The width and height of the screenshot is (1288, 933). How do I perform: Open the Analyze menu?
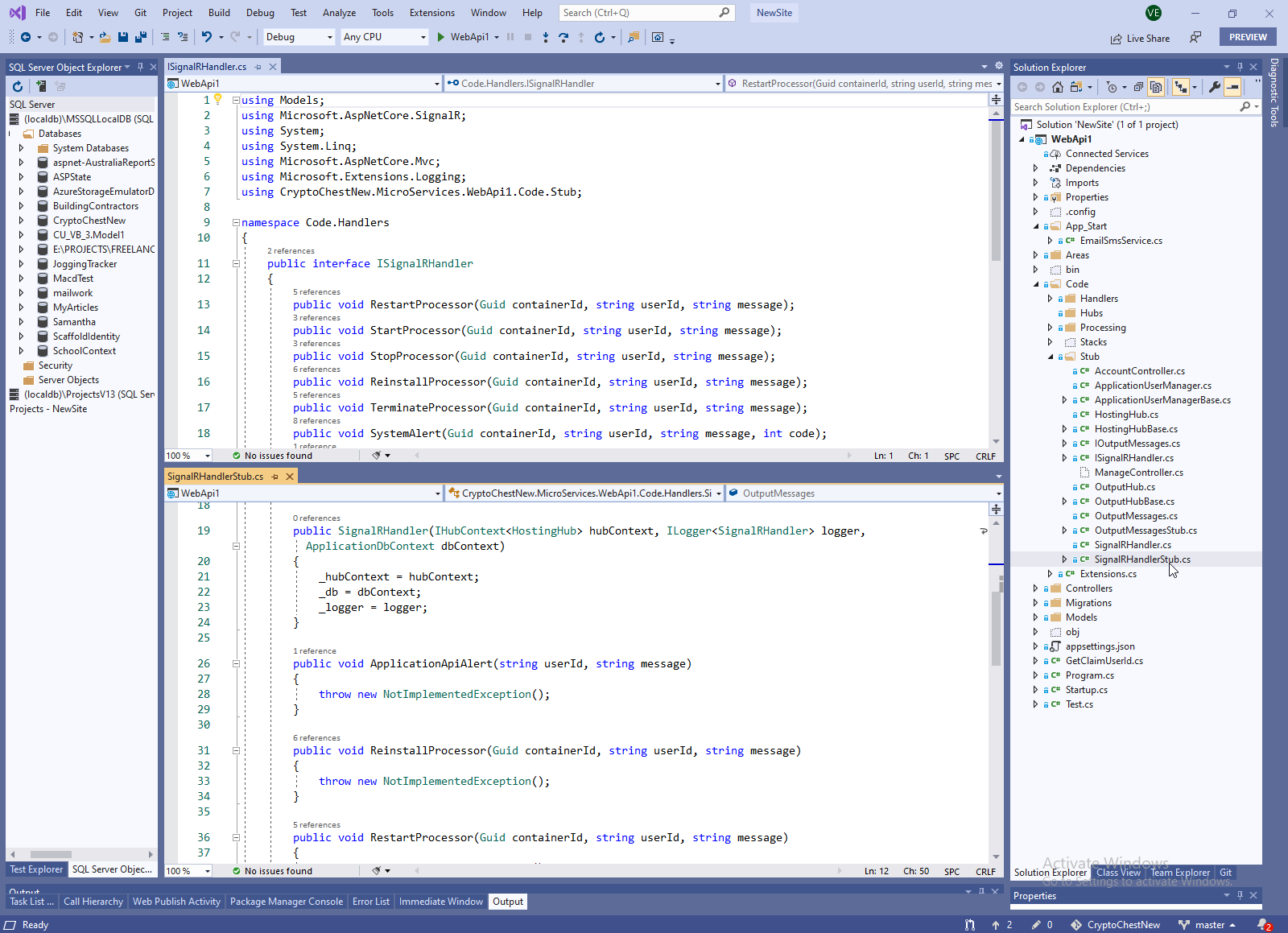pos(339,13)
